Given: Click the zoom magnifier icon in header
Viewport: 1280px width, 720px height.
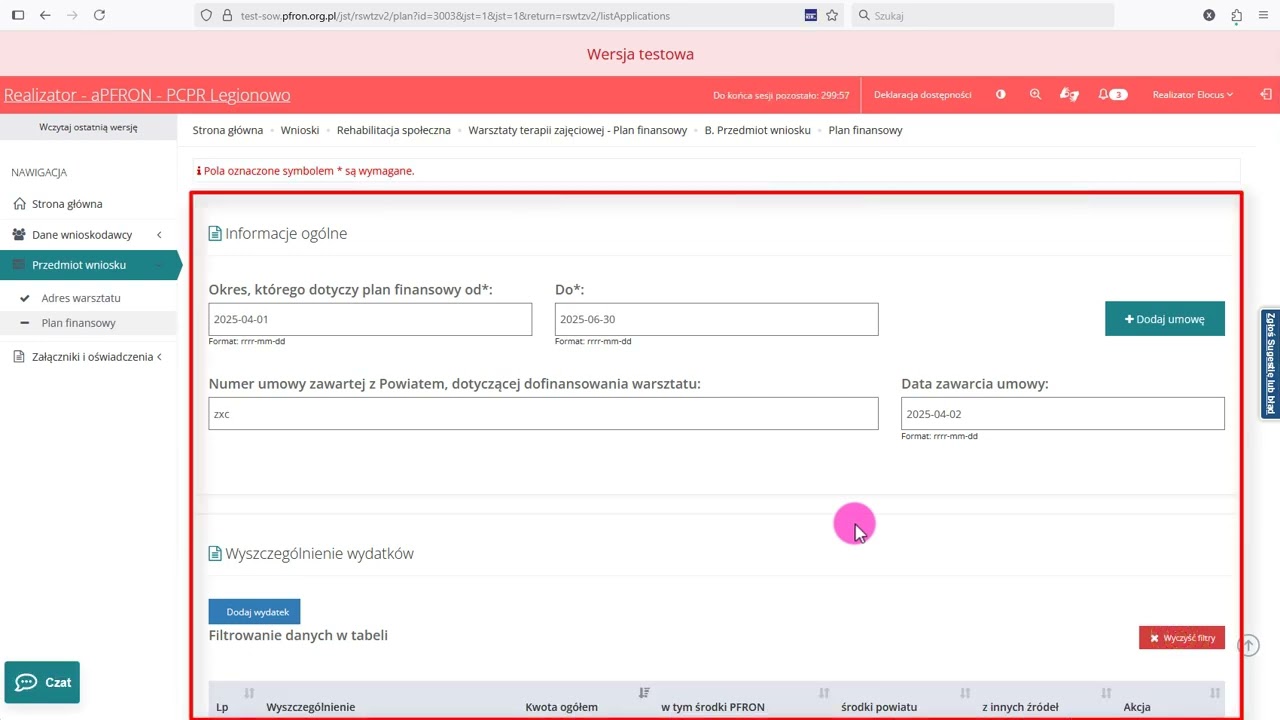Looking at the screenshot, I should click(1035, 95).
